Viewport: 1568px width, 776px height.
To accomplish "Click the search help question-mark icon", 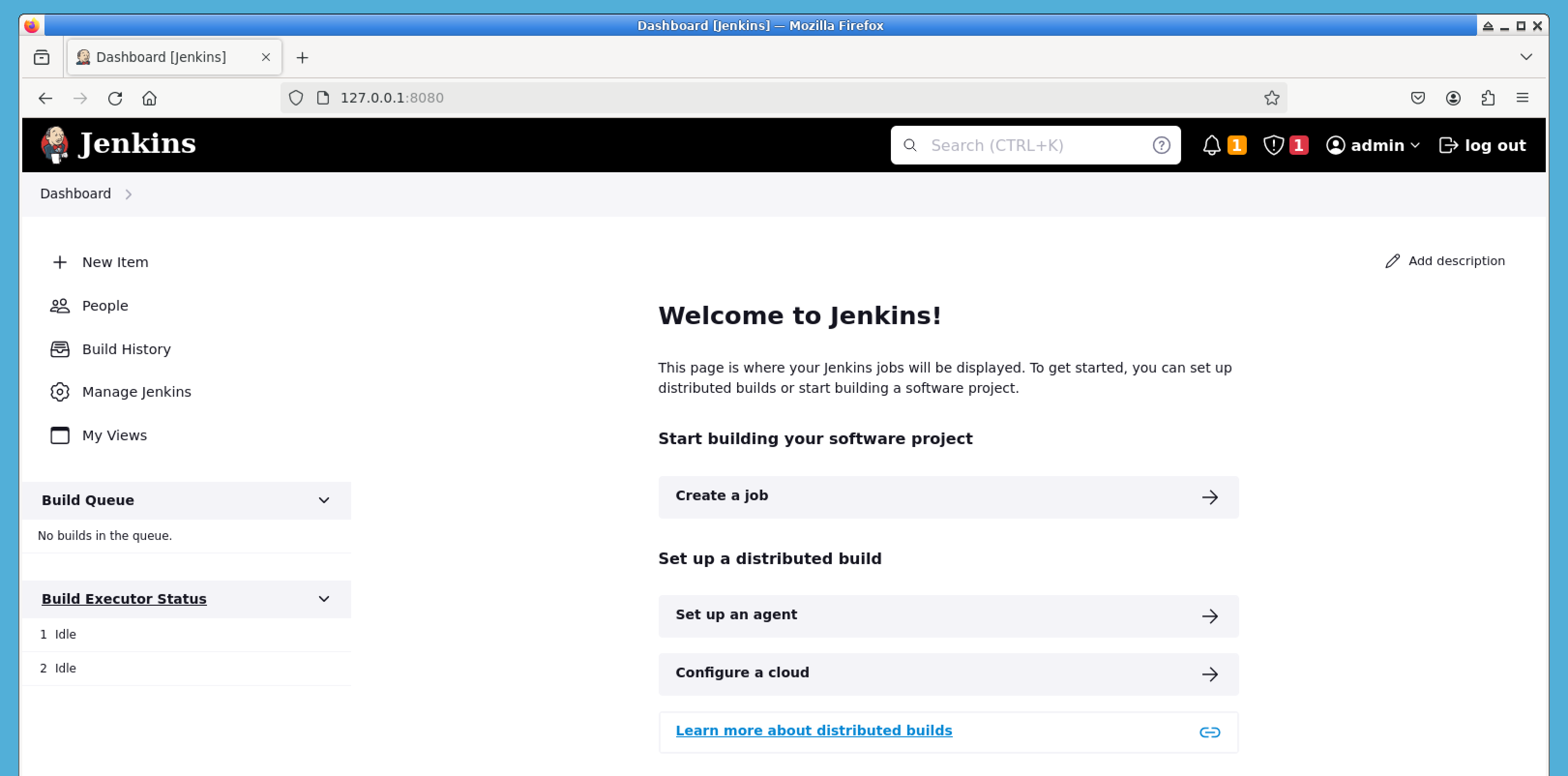I will pos(1161,145).
